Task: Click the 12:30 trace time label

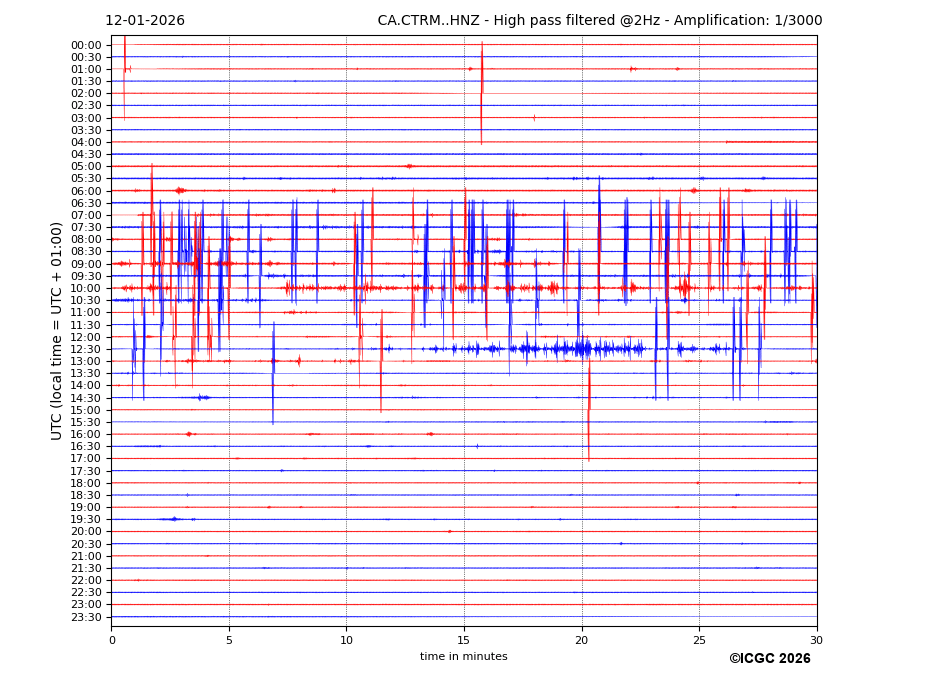Action: (86, 349)
